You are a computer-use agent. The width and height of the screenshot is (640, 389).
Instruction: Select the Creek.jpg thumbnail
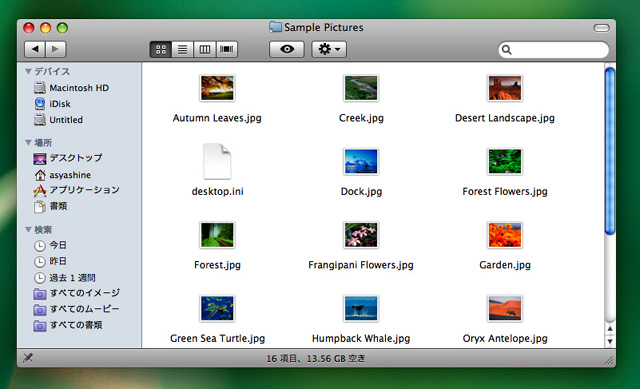(x=361, y=88)
